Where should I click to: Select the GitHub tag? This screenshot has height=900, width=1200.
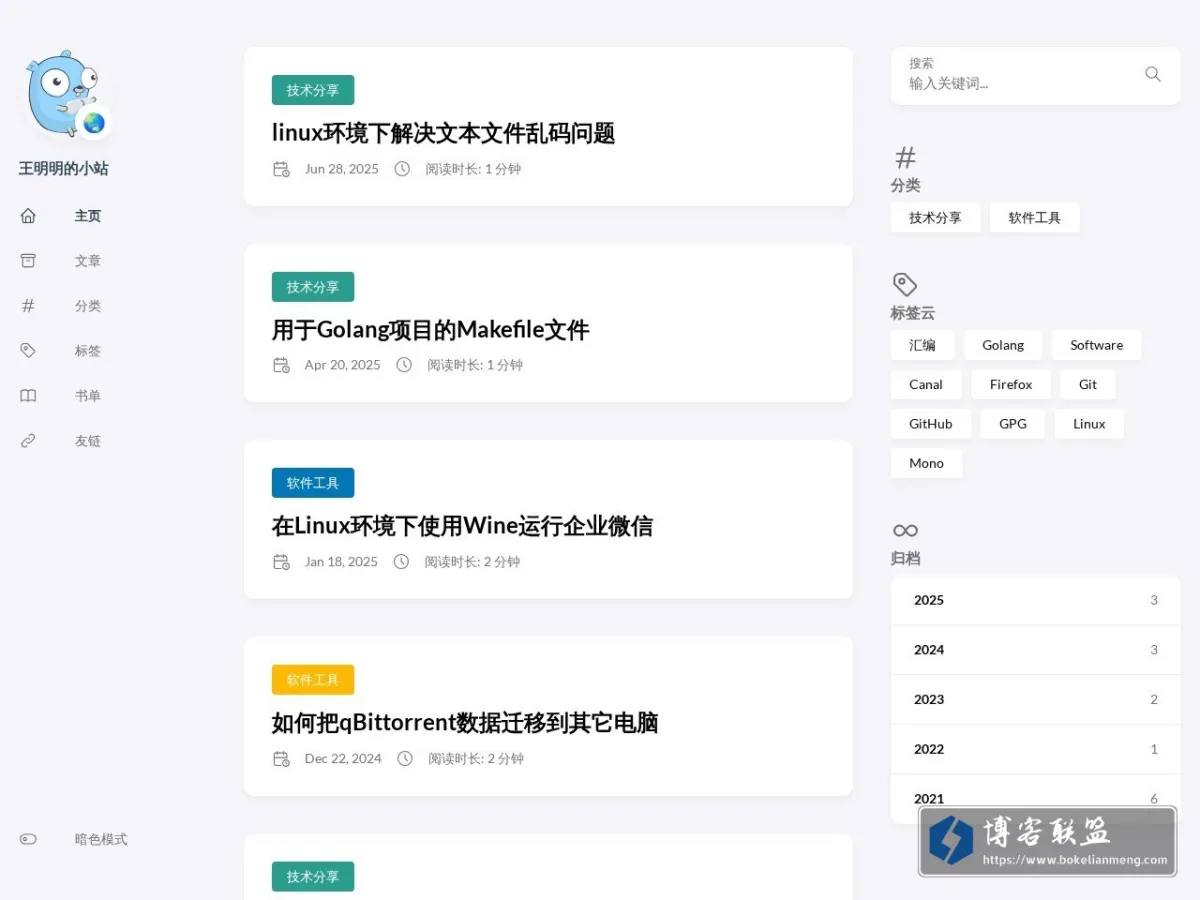[930, 424]
